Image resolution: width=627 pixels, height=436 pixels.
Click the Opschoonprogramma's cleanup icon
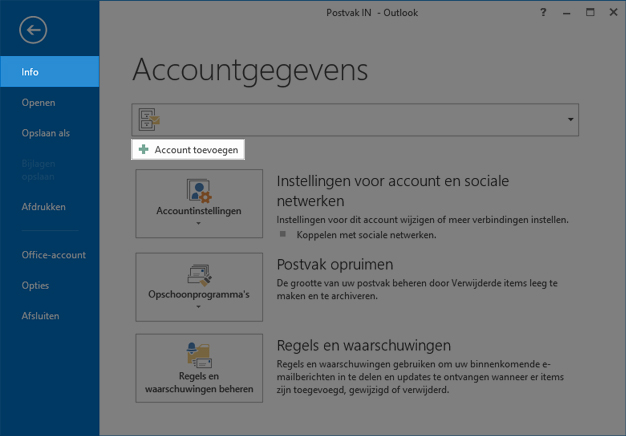point(199,275)
